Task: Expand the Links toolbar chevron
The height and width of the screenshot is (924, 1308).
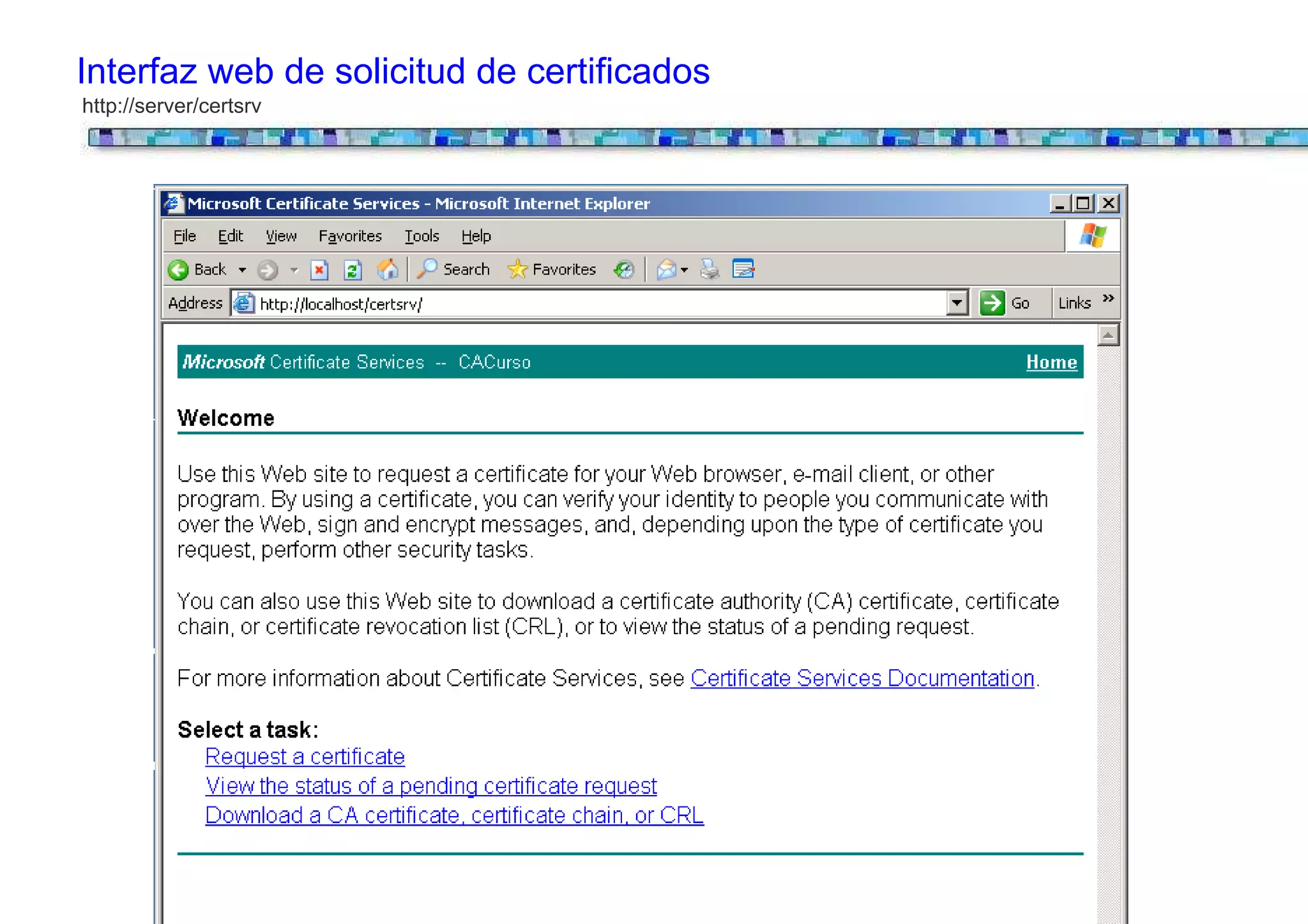Action: tap(1108, 298)
